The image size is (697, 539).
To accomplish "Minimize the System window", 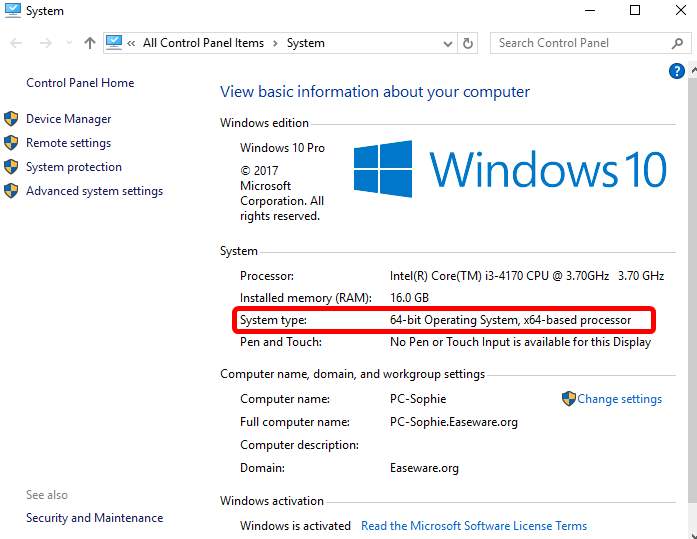I will coord(590,10).
